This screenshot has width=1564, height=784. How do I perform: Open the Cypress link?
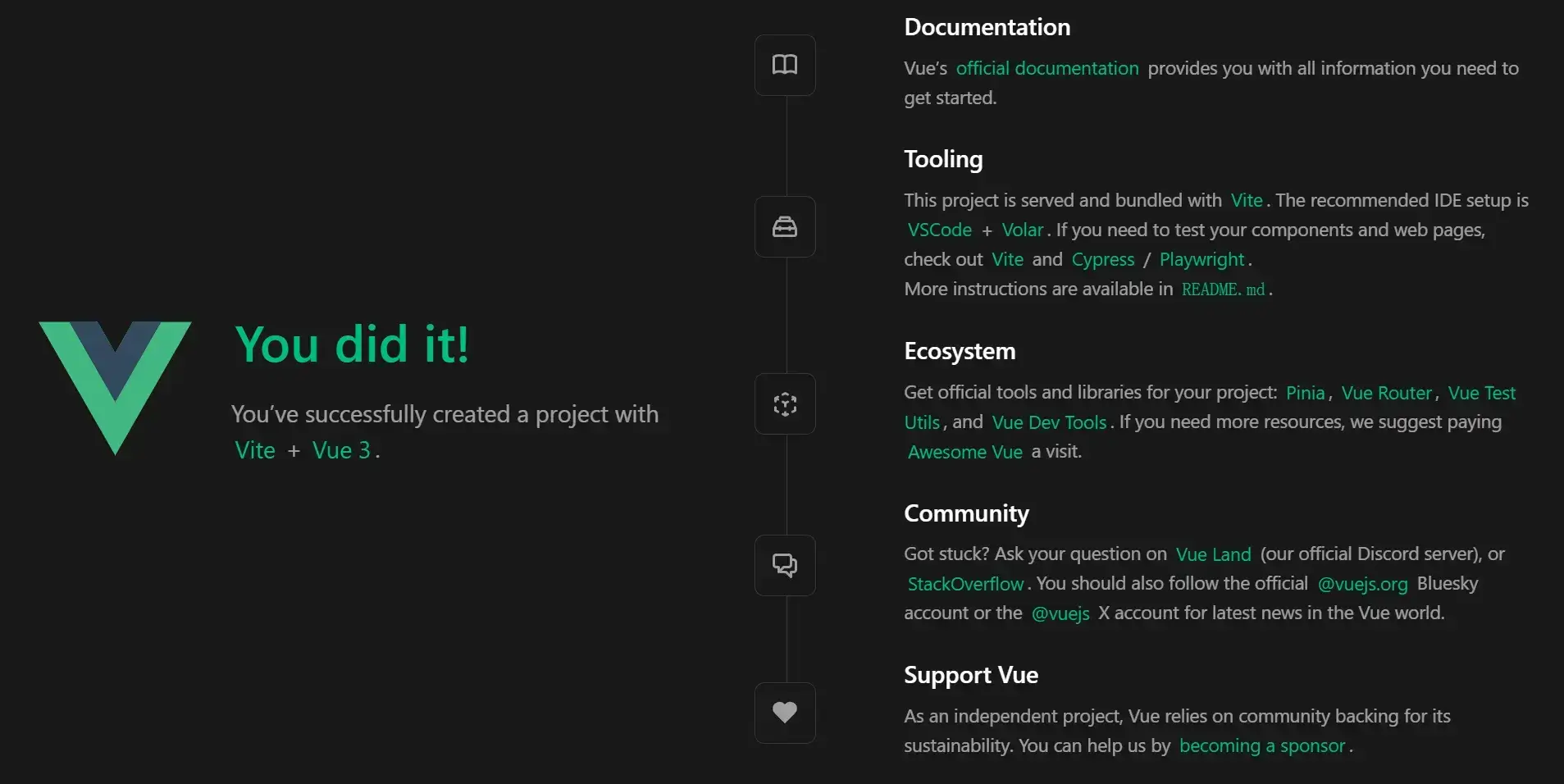tap(1103, 260)
